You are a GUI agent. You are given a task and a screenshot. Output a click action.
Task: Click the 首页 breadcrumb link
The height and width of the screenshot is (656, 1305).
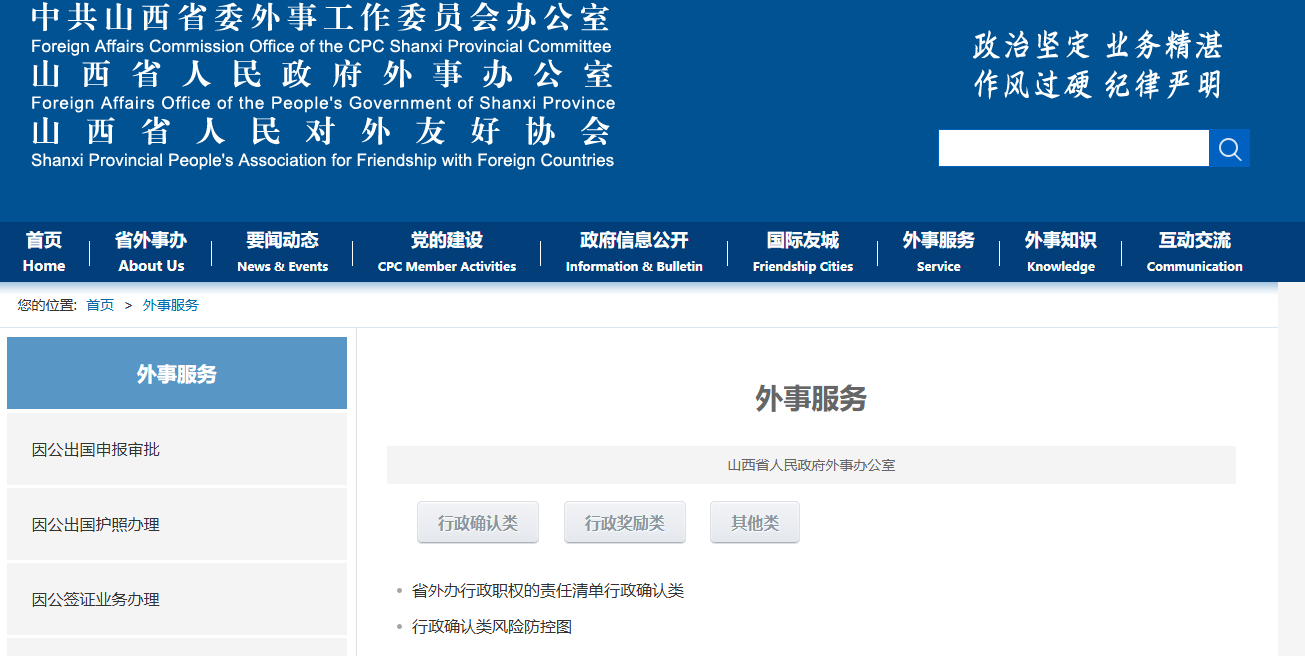[x=100, y=305]
